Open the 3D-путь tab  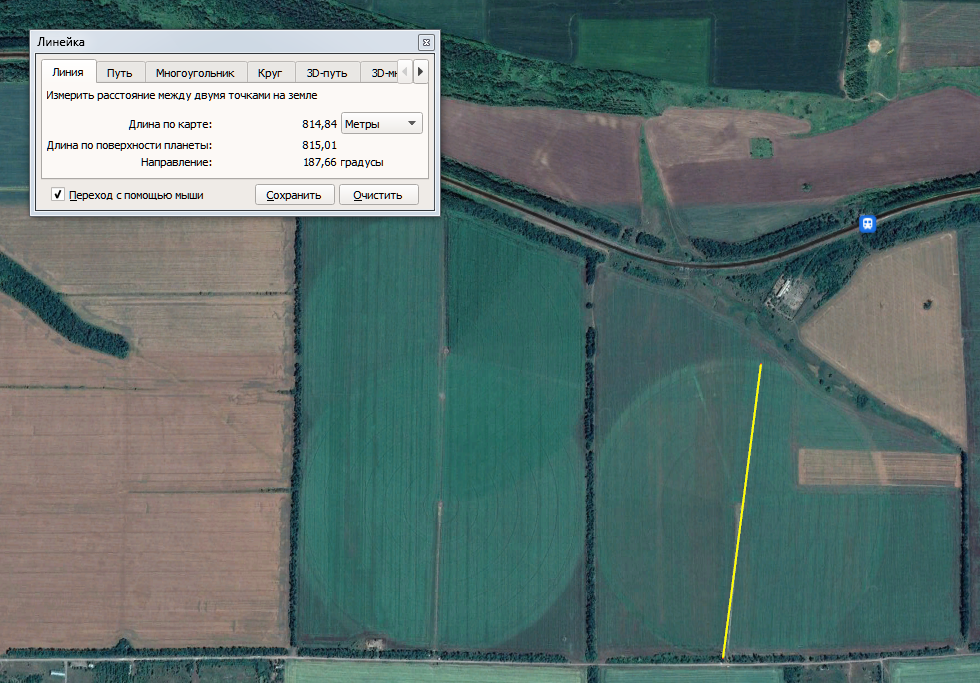(327, 73)
